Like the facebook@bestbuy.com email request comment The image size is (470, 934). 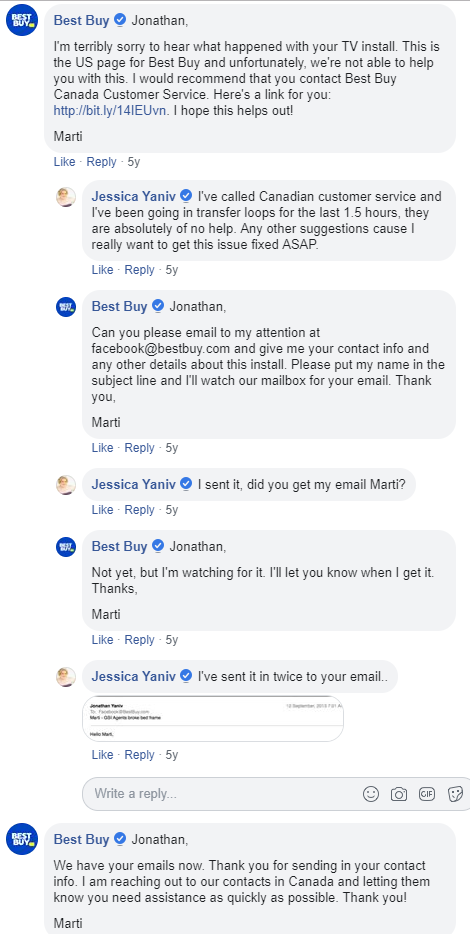point(102,448)
